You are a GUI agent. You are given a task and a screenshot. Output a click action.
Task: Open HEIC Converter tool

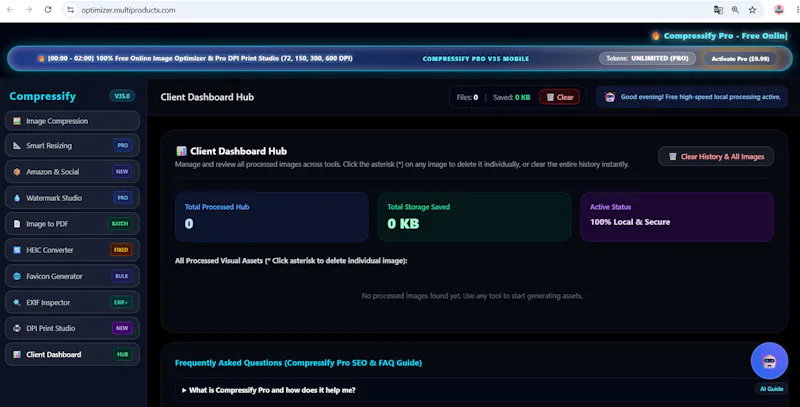pos(72,250)
